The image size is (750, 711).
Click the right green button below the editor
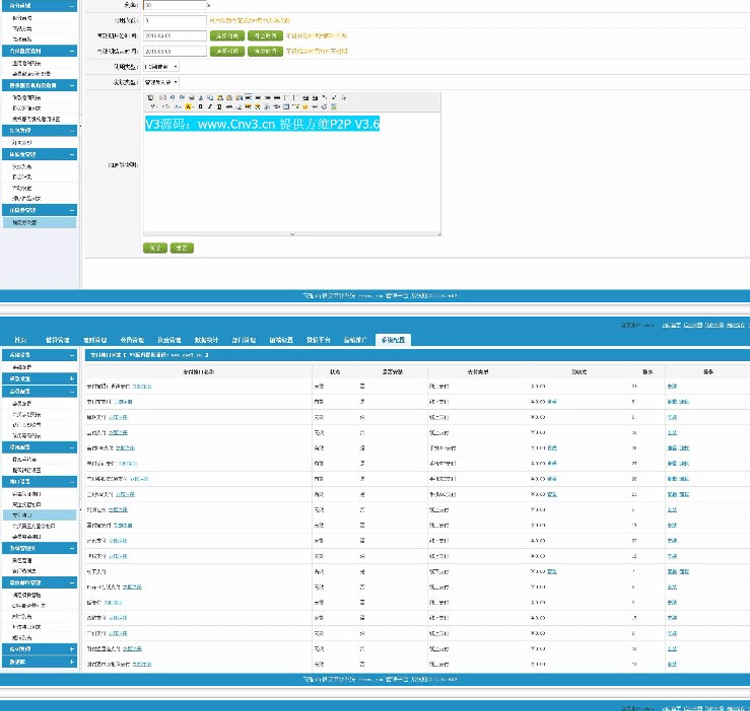pyautogui.click(x=181, y=247)
